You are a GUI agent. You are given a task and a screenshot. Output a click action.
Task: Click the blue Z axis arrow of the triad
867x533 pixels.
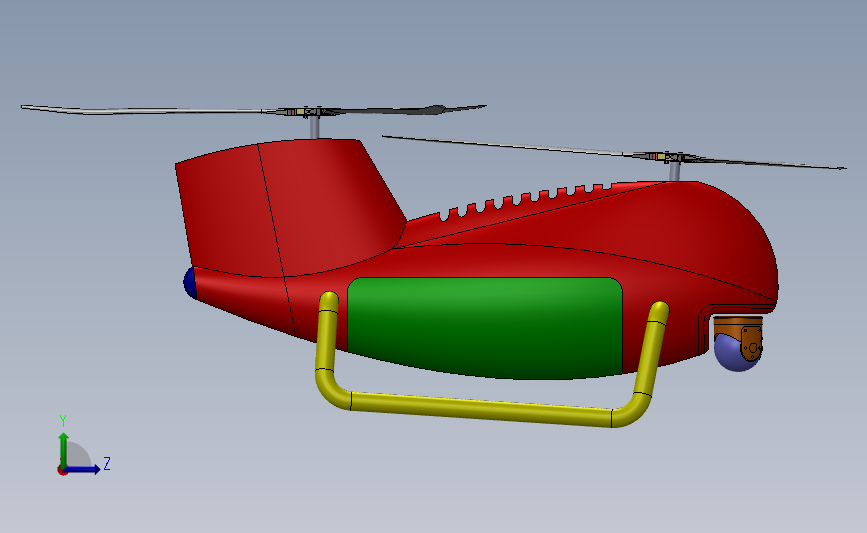point(83,469)
